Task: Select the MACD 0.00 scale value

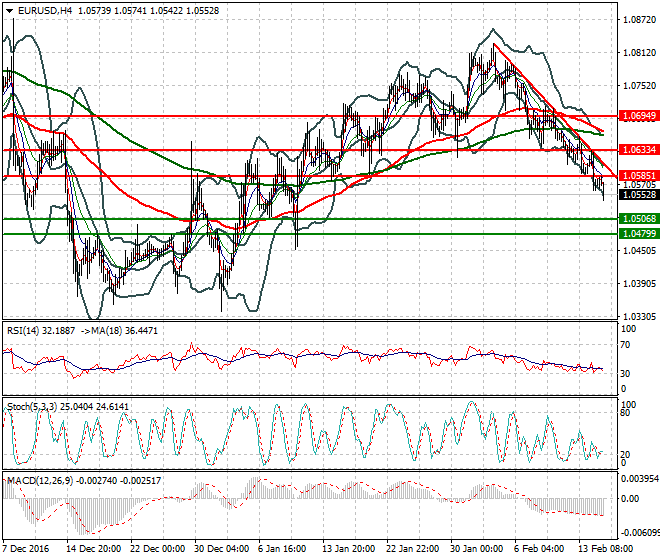Action: (630, 499)
